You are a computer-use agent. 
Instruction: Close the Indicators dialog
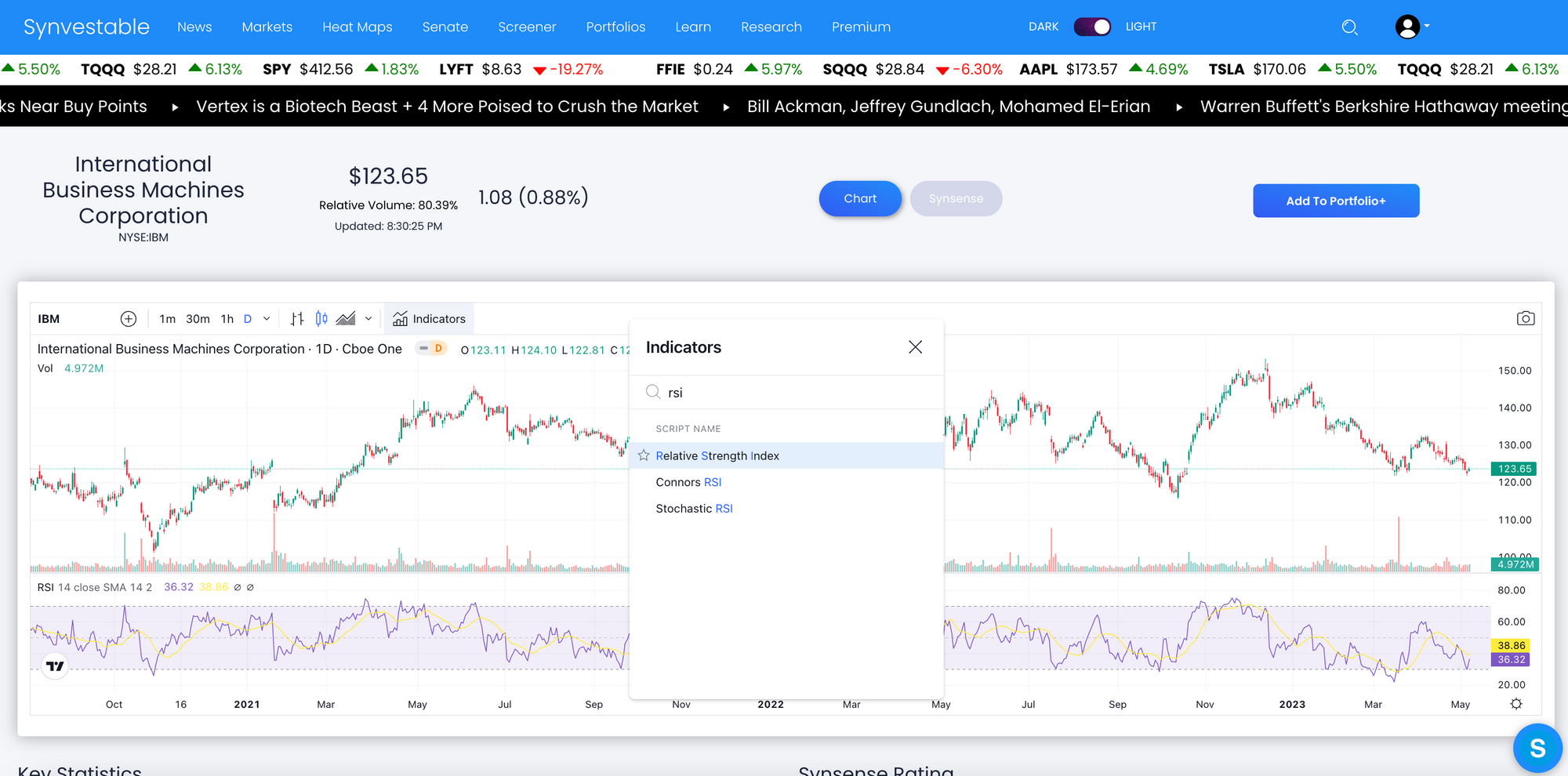point(915,347)
